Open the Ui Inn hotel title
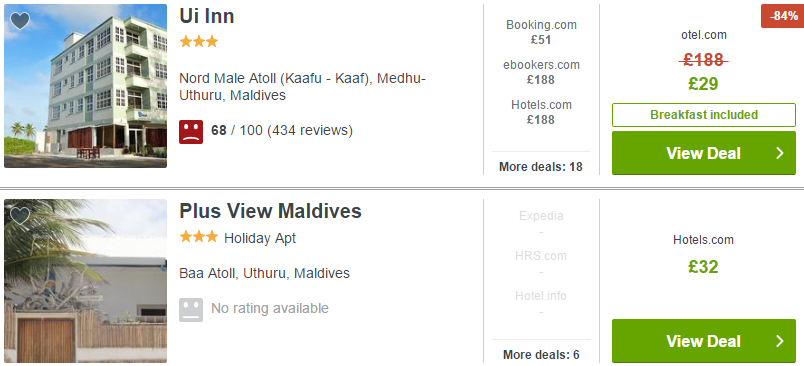This screenshot has height=366, width=804. point(207,16)
